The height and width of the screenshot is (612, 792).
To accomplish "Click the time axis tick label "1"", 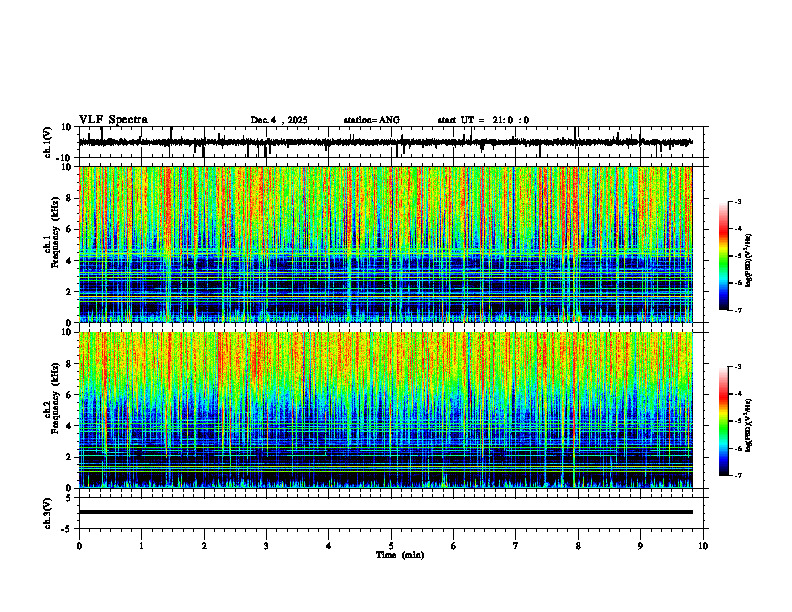I will point(141,546).
